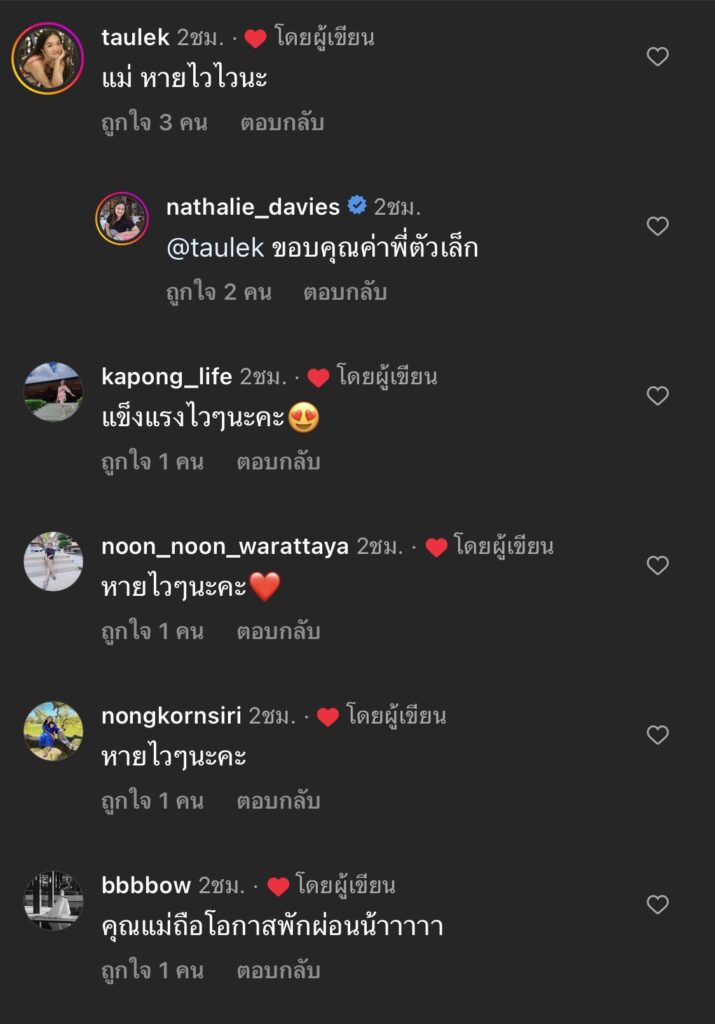The width and height of the screenshot is (715, 1024).
Task: Like nathalie_davies' reply with the heart
Action: tap(657, 226)
